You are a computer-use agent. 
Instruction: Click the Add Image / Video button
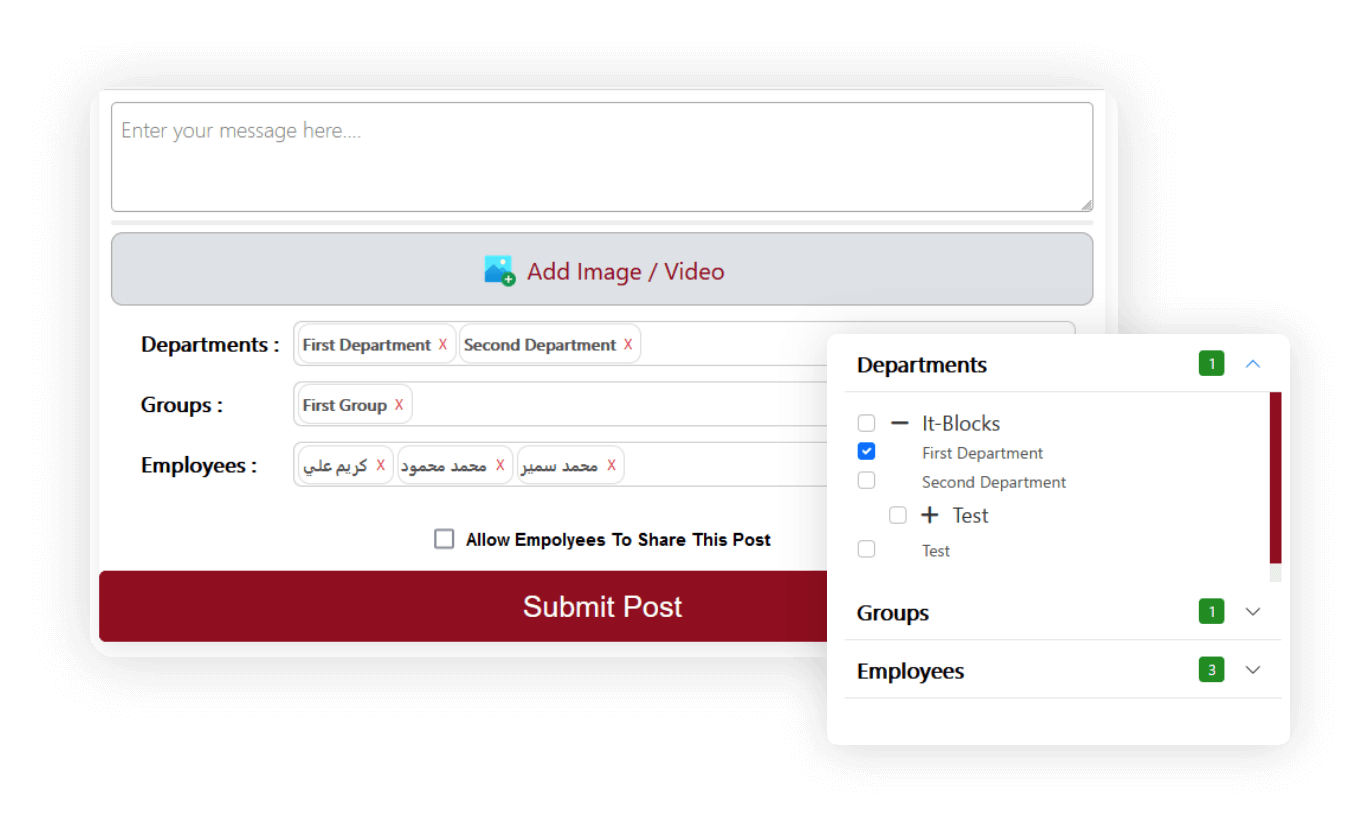click(x=602, y=269)
